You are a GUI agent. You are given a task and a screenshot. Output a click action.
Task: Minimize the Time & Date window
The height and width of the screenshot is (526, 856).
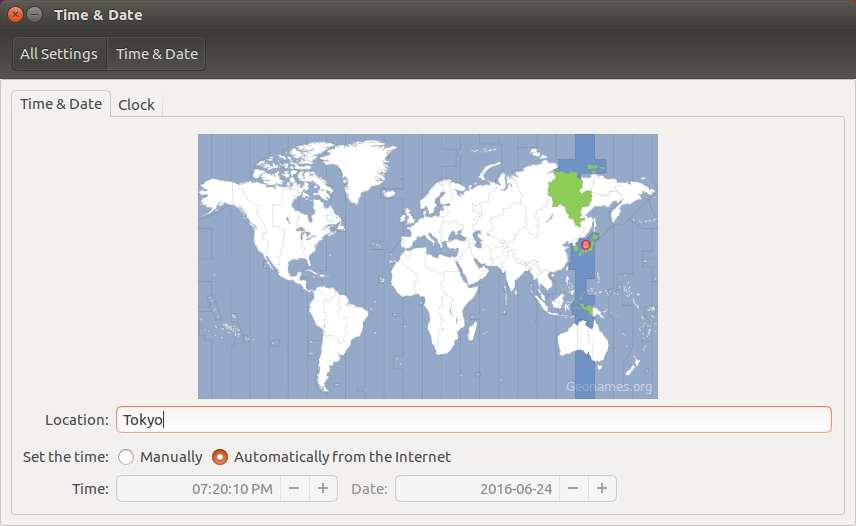pos(34,15)
